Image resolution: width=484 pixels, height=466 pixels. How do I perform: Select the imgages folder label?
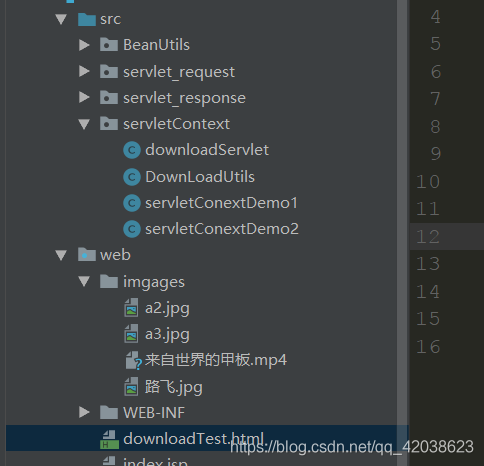pos(154,282)
